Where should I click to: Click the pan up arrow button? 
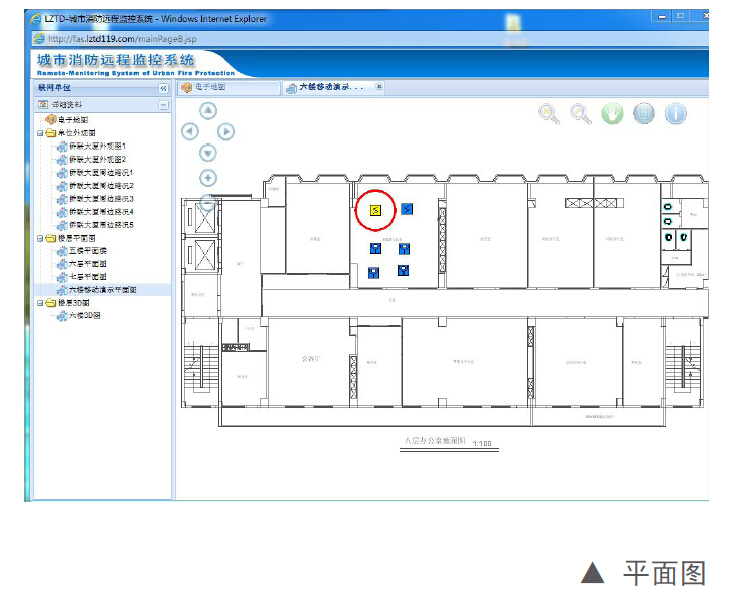(208, 111)
